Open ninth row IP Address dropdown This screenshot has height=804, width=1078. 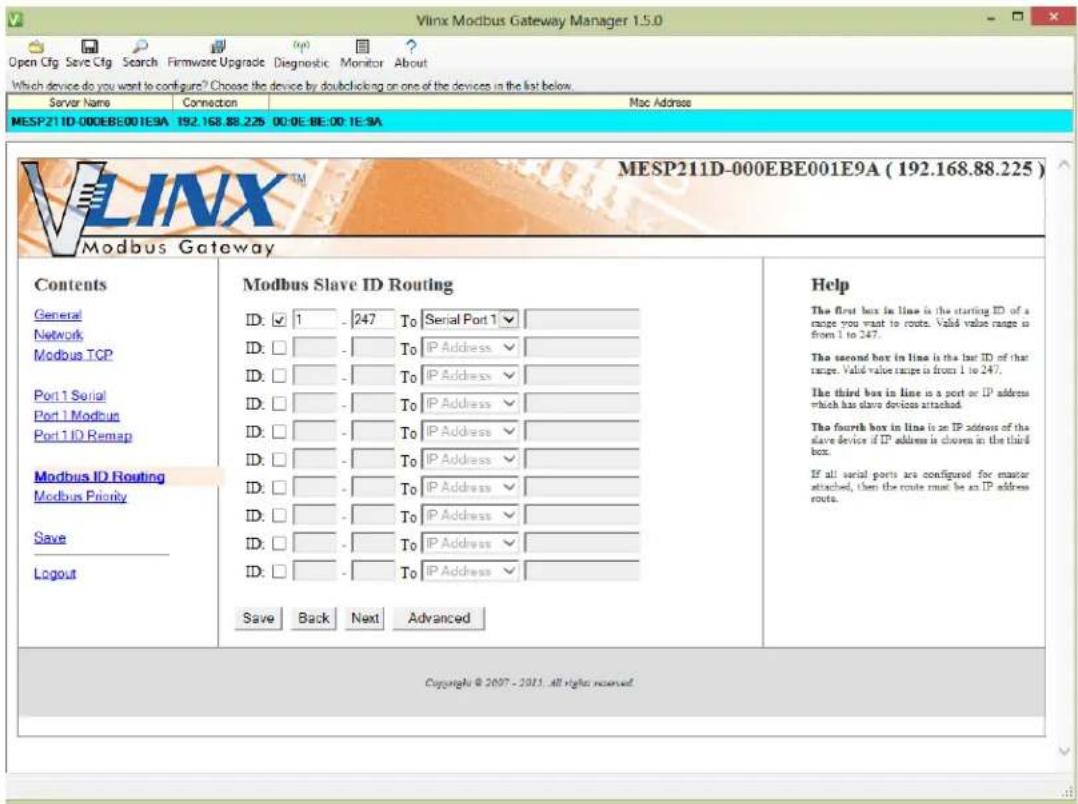point(470,543)
